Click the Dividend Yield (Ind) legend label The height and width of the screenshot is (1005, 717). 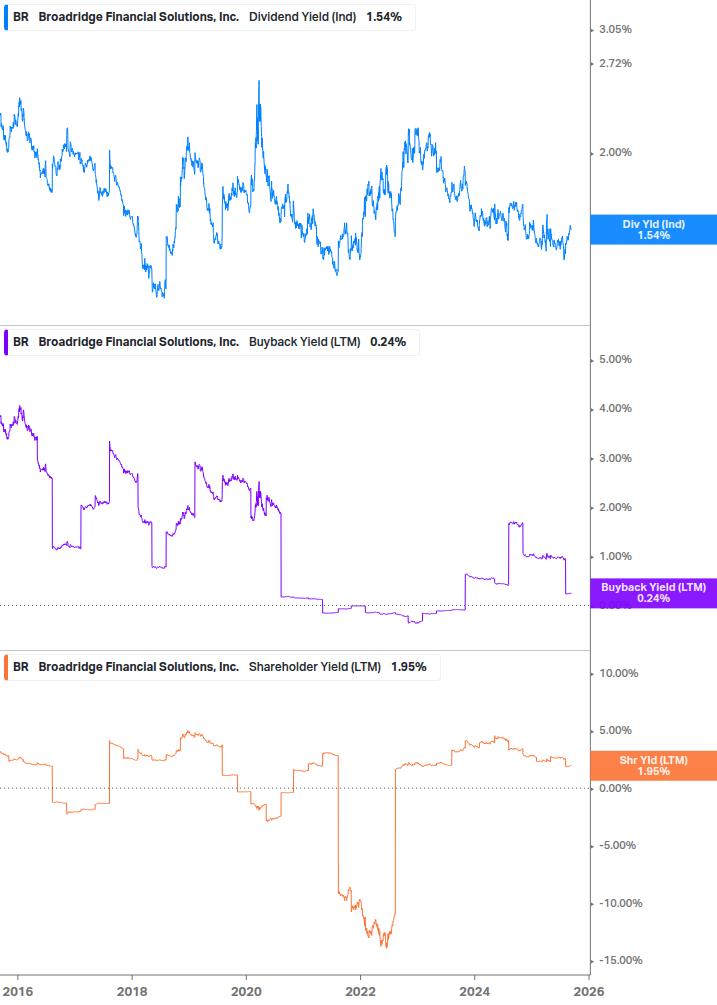pos(302,17)
